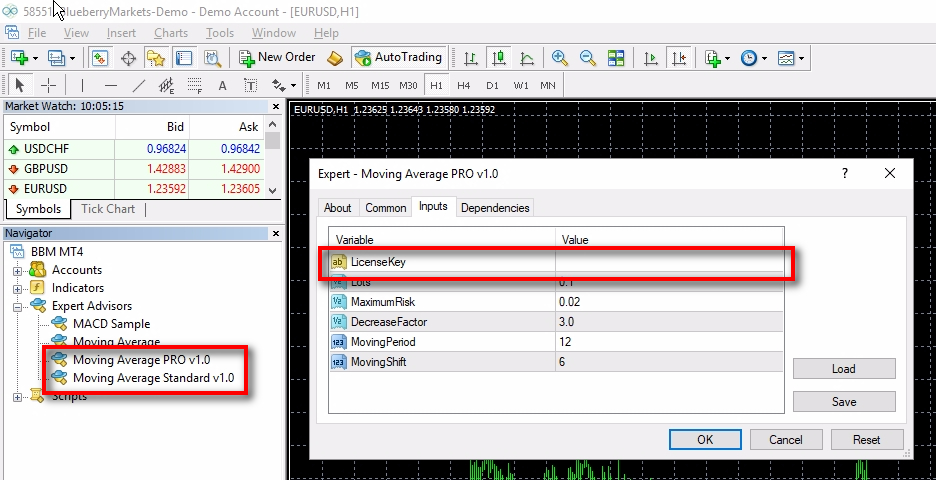Select the Vertical Line drawing tool
This screenshot has height=480, width=936.
pos(82,85)
